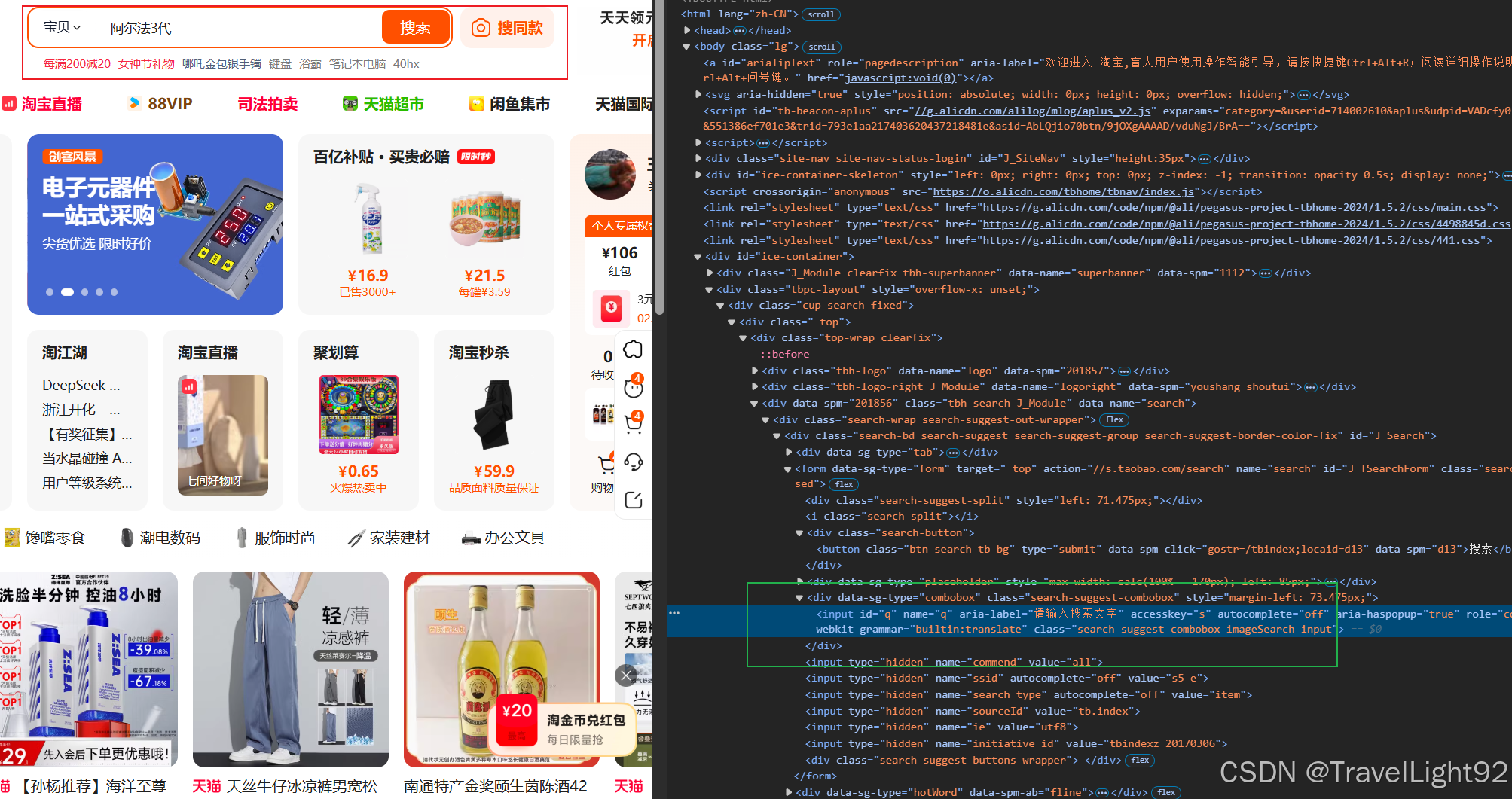Expand the head node in DevTools
Image resolution: width=1512 pixels, height=799 pixels.
pos(687,30)
